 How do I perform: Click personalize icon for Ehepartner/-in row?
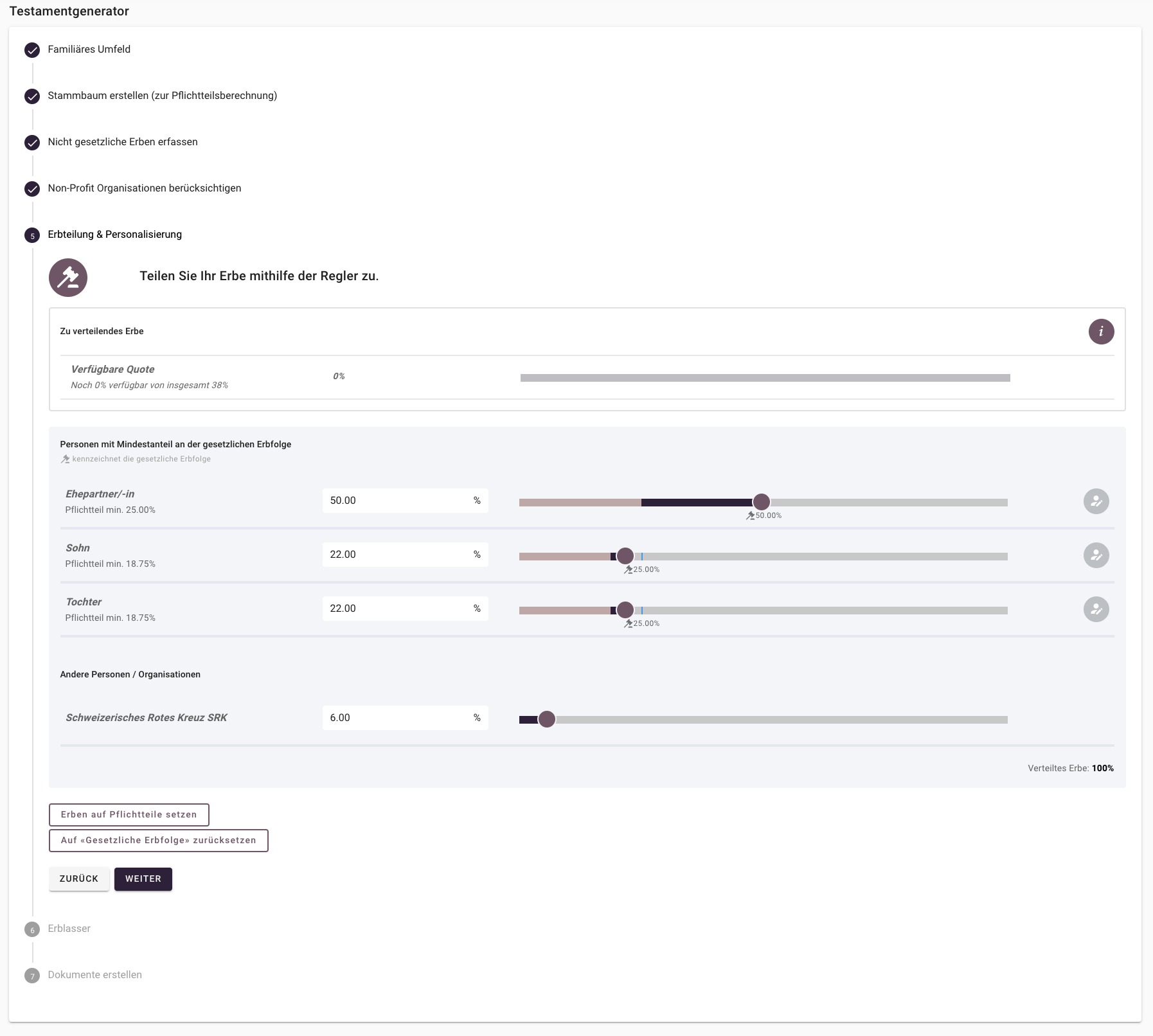pyautogui.click(x=1096, y=501)
